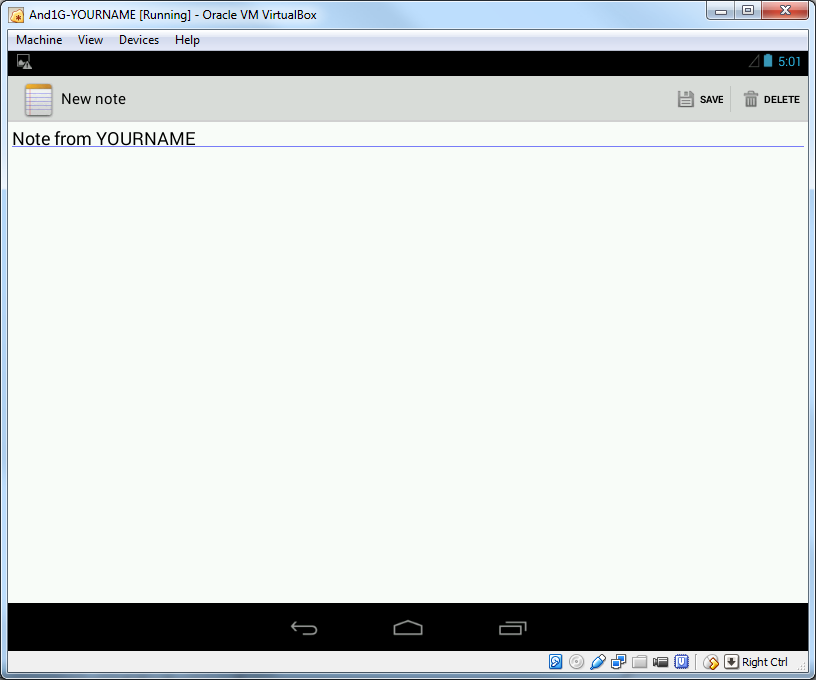Click the mouse integration icon in VirtualBox status bar
The image size is (816, 680).
pyautogui.click(x=711, y=662)
